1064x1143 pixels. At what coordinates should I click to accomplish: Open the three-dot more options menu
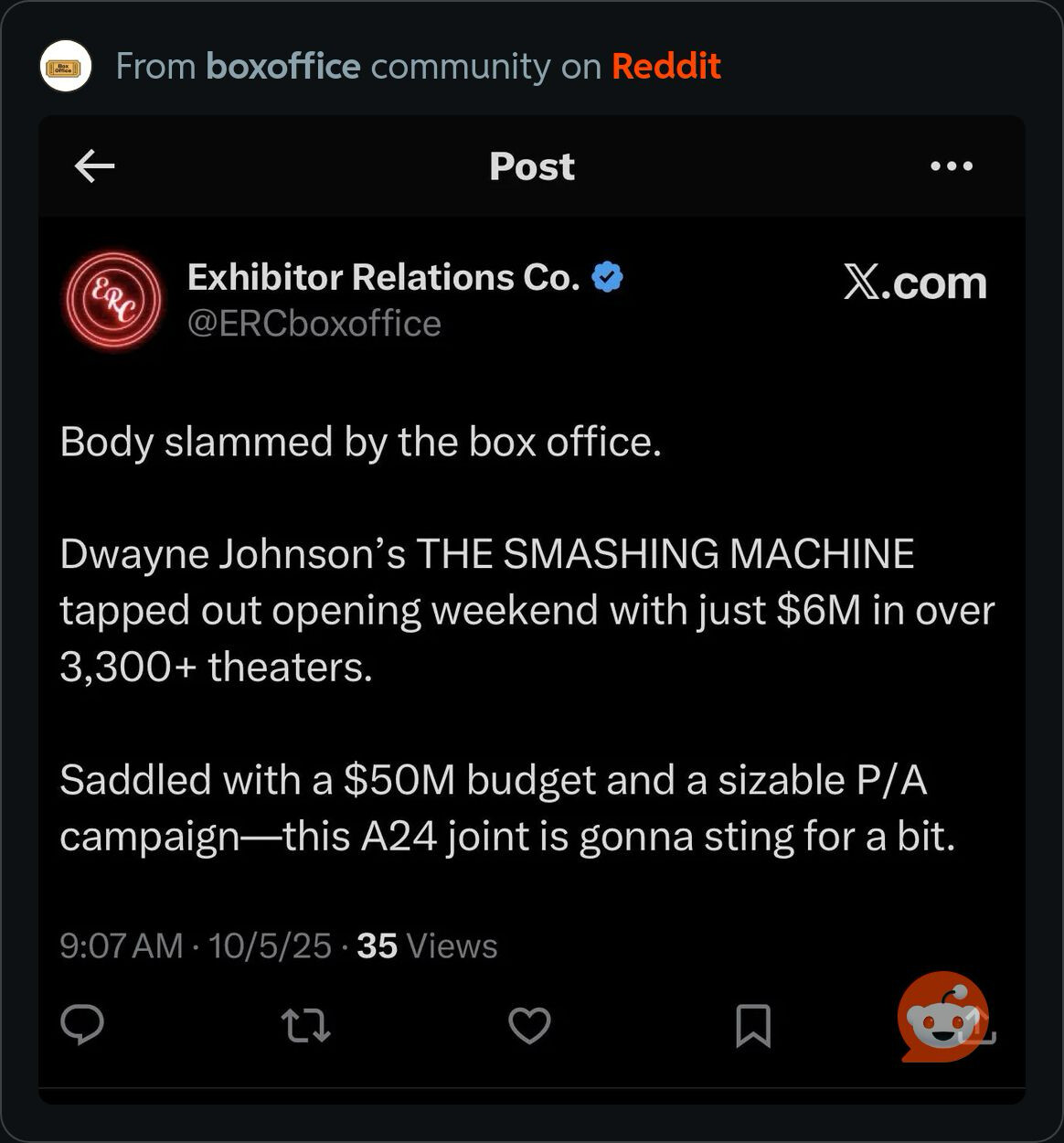(951, 166)
